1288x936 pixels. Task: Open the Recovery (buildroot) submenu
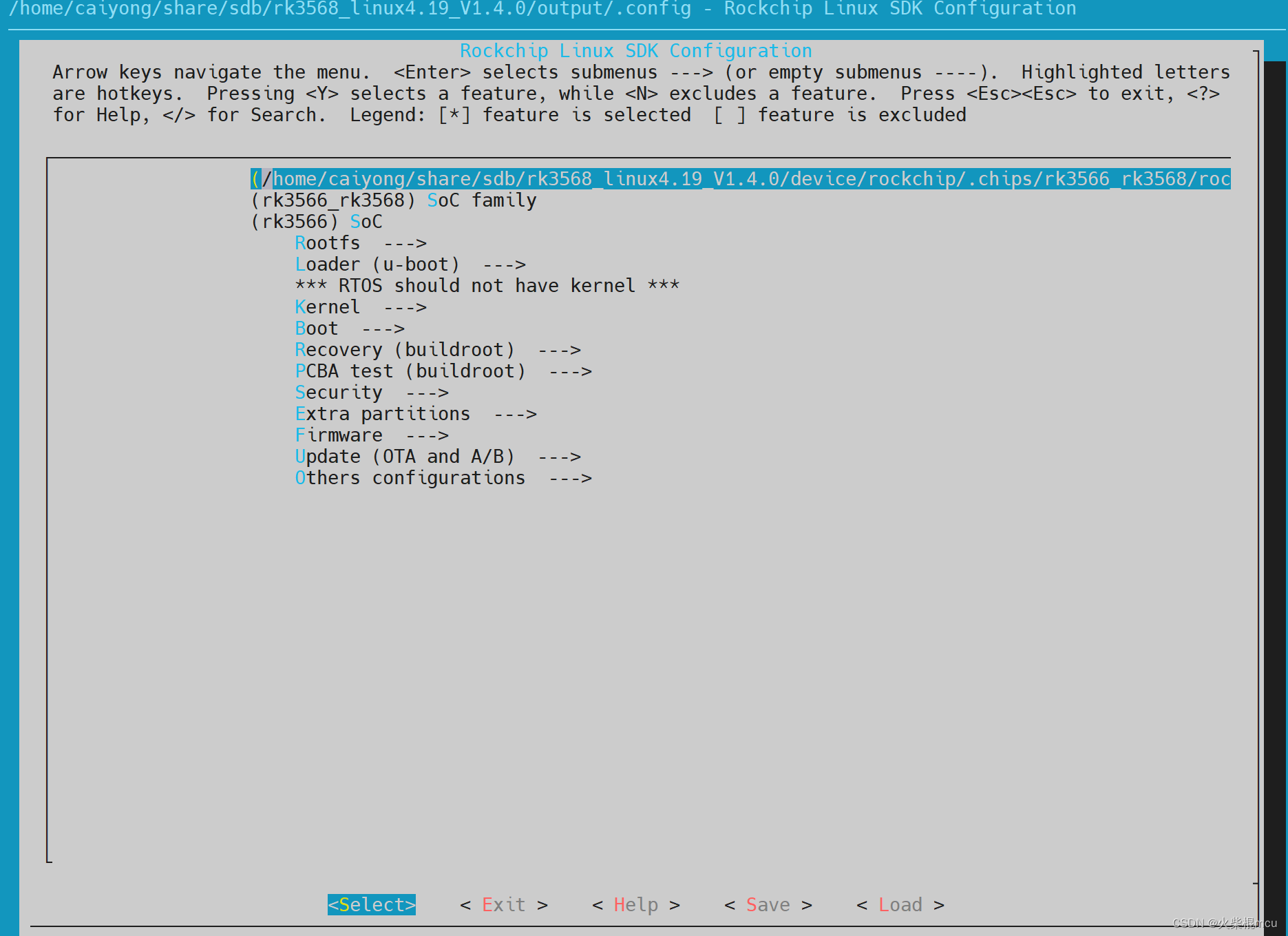point(405,349)
